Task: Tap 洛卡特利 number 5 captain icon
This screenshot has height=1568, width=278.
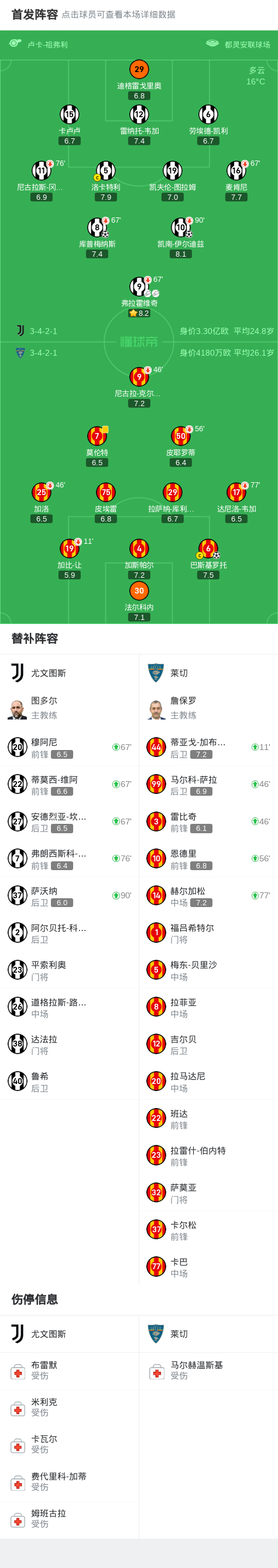Action: point(106,171)
